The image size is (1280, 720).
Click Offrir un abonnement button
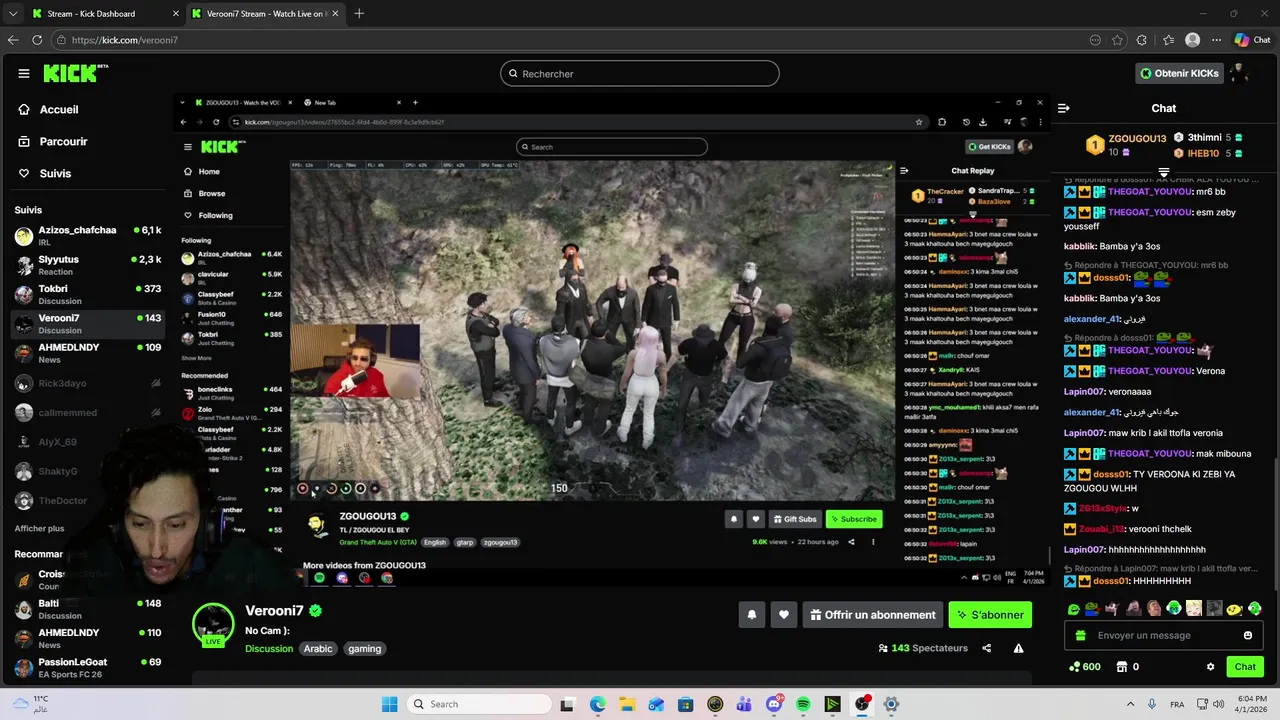tap(873, 615)
